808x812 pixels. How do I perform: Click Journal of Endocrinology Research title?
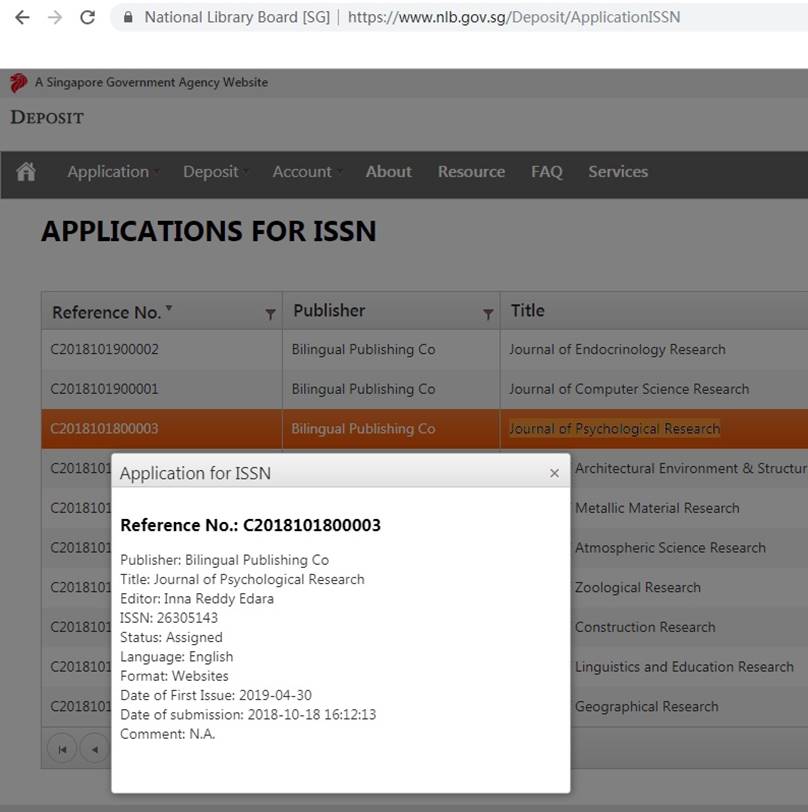pos(617,350)
